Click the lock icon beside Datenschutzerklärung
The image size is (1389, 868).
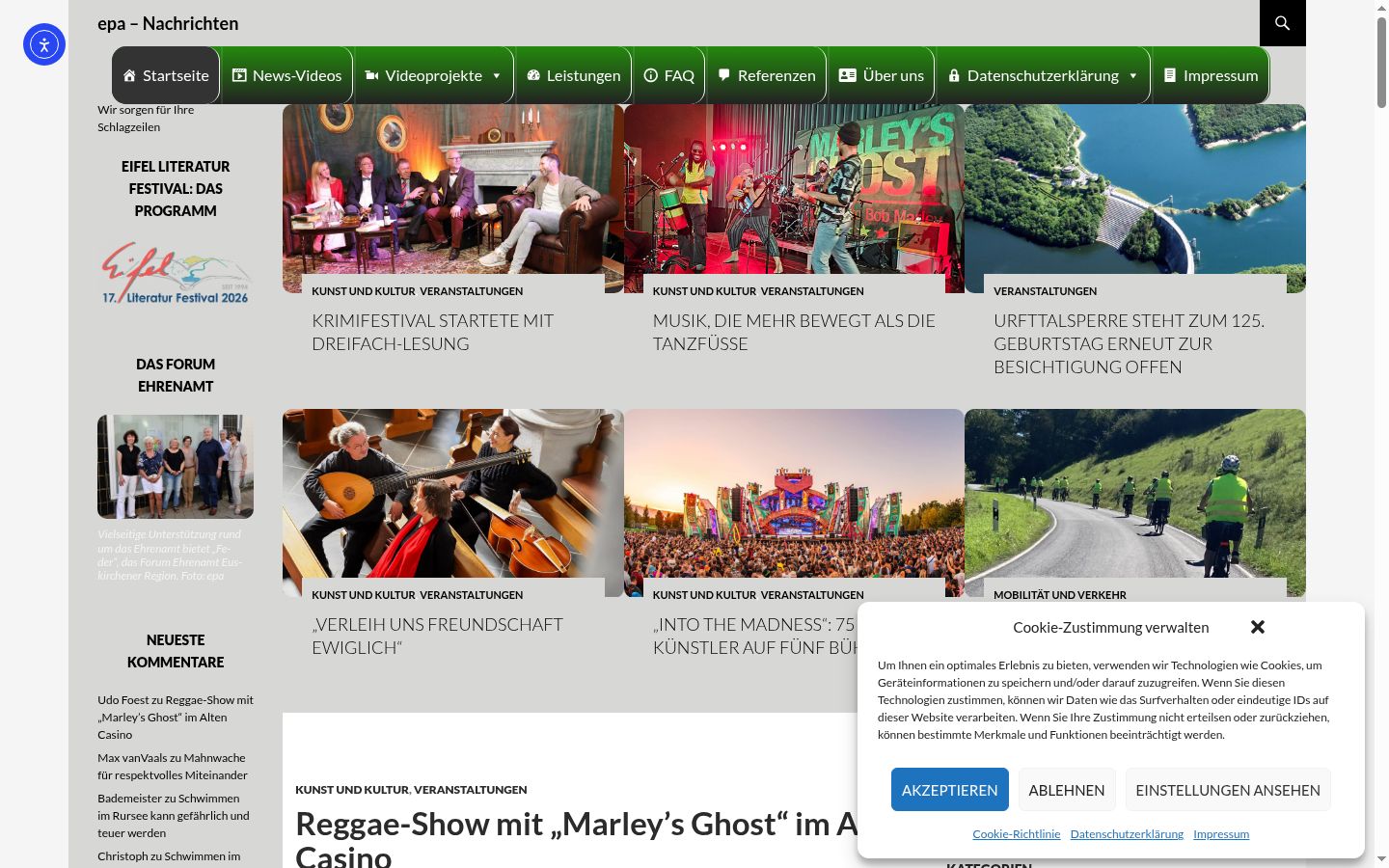[954, 75]
